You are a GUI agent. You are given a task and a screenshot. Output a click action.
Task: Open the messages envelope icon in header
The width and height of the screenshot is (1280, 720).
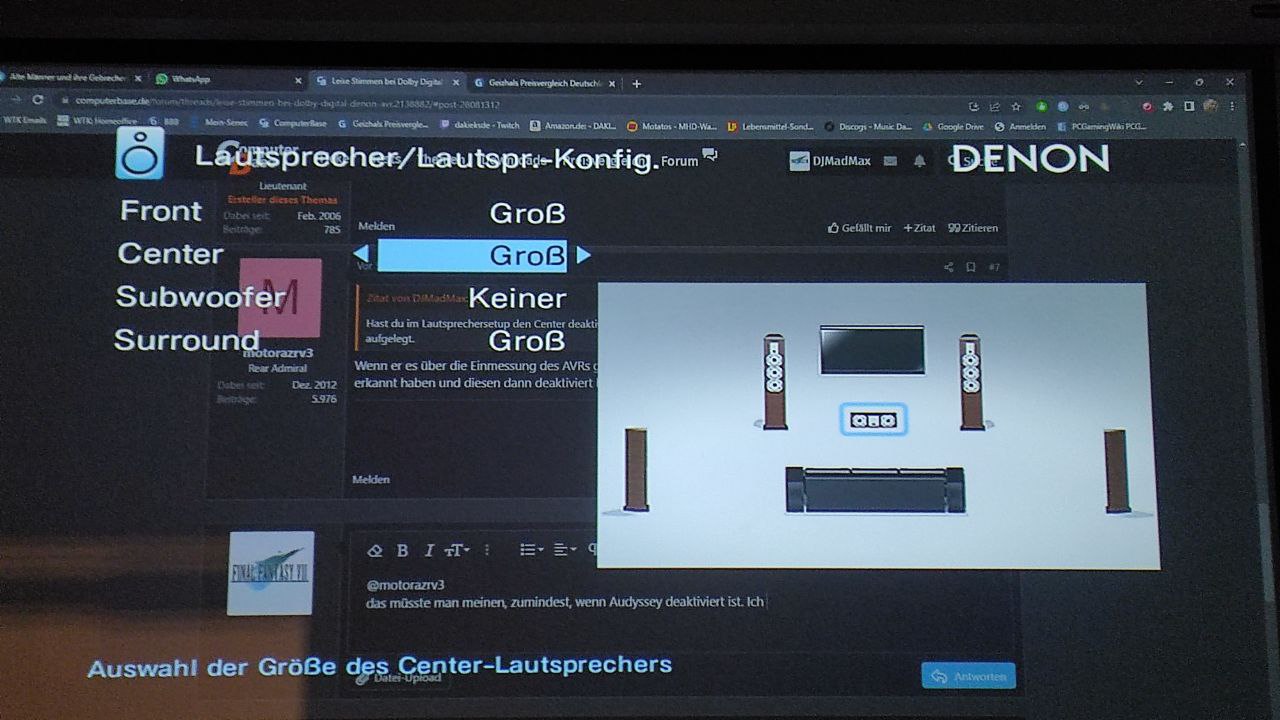click(890, 161)
